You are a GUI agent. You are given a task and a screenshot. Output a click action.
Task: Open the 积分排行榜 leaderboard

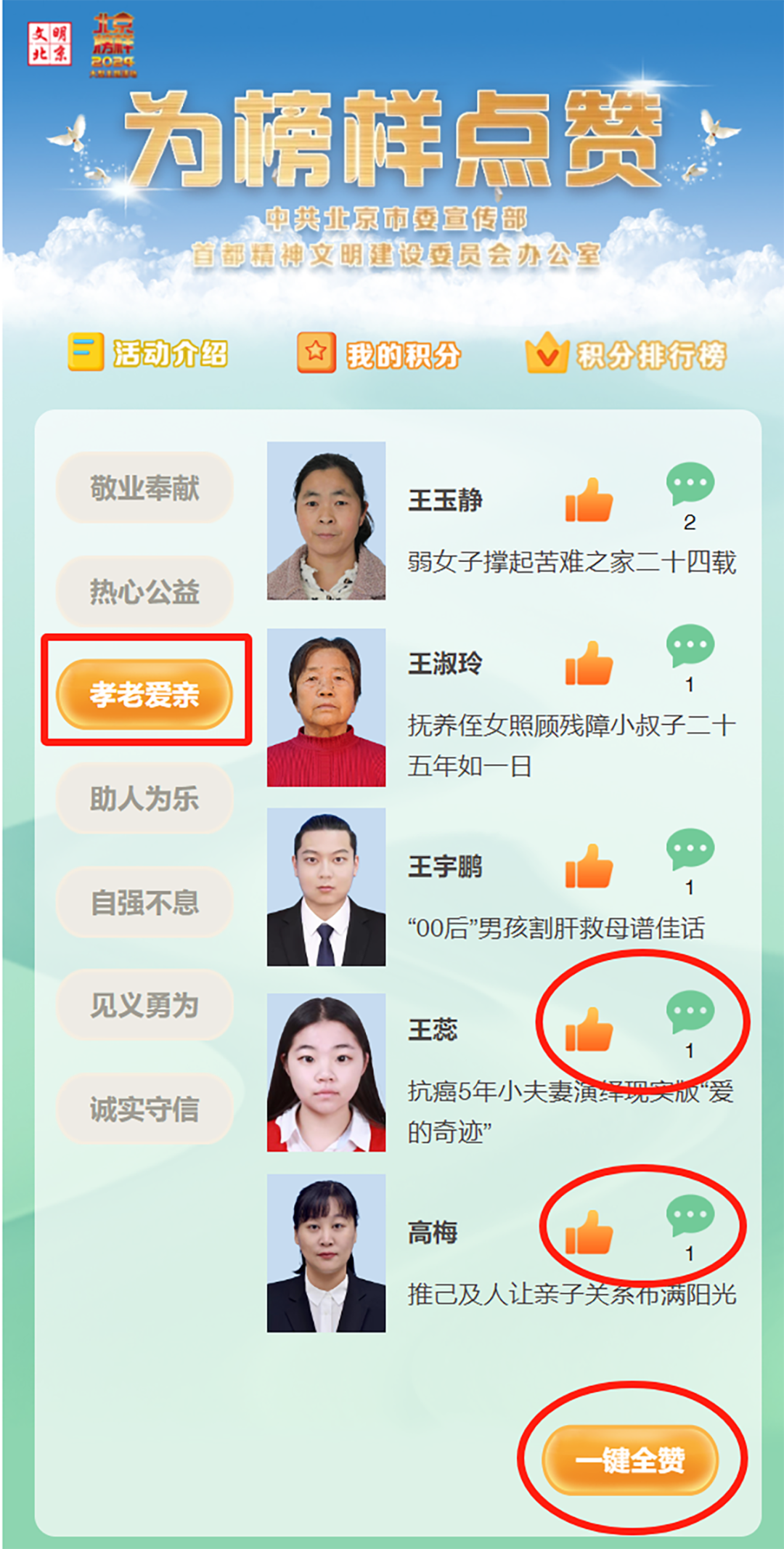pyautogui.click(x=626, y=354)
